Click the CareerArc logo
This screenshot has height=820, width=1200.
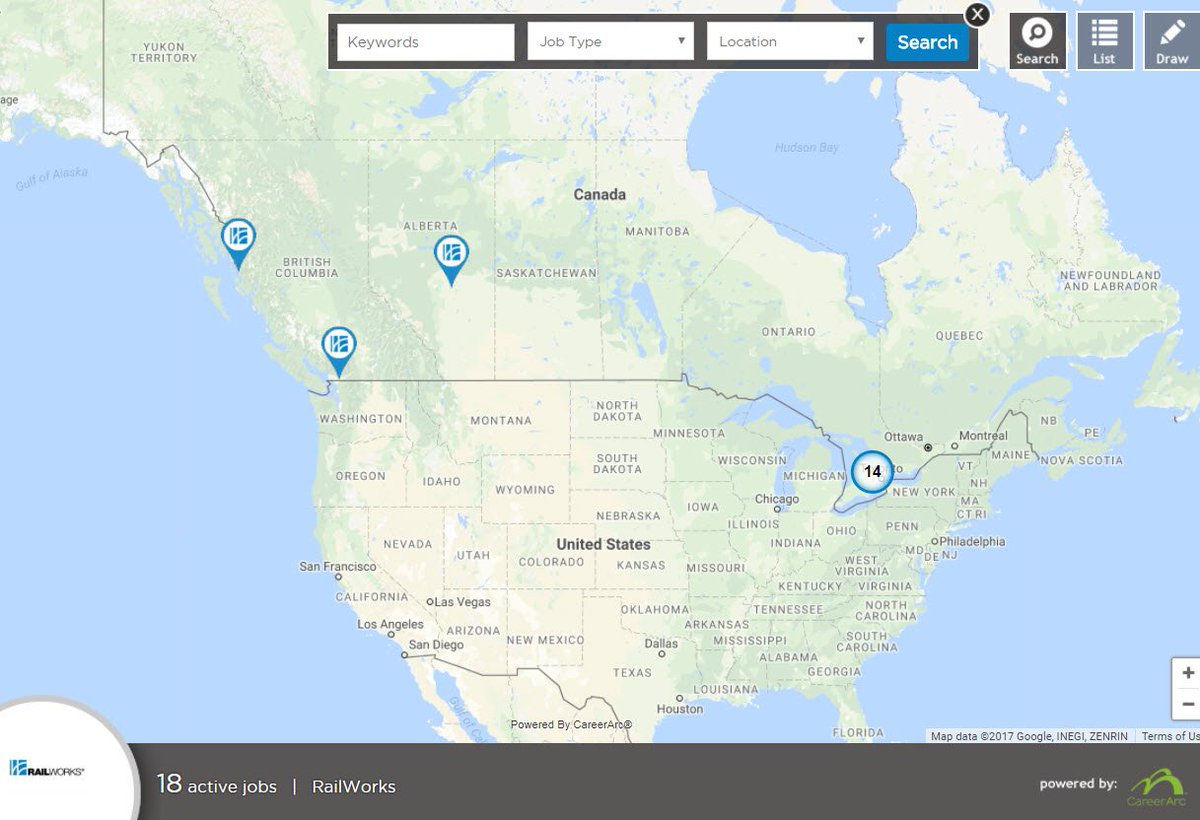[x=1155, y=785]
